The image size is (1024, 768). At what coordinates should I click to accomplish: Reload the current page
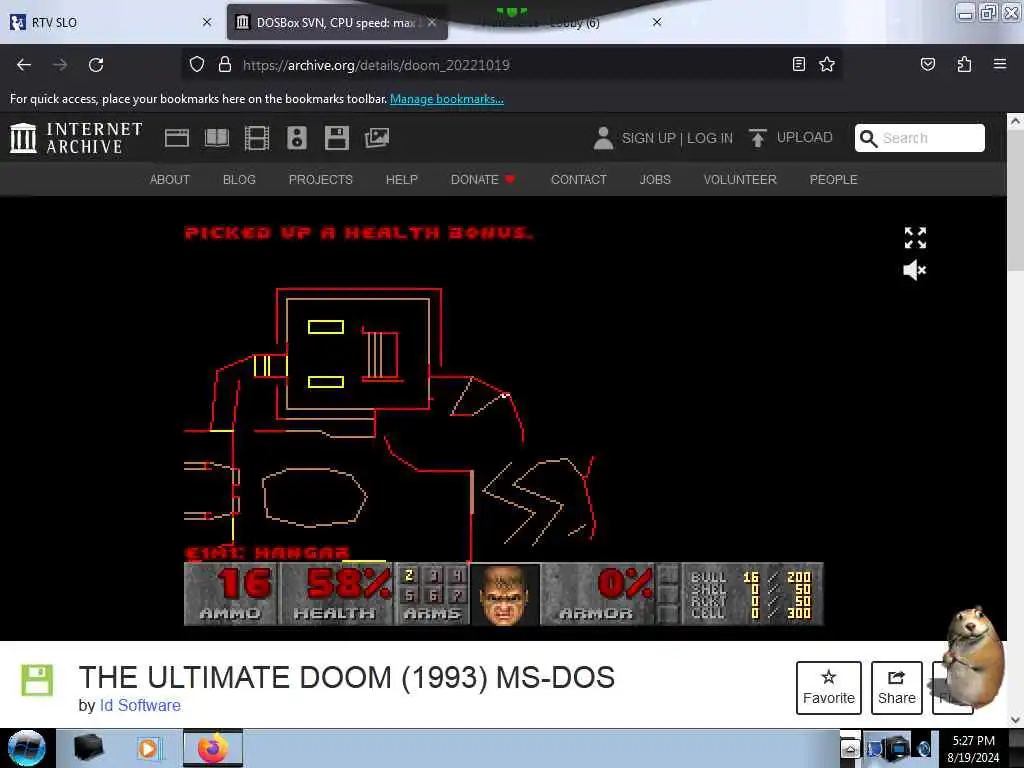(96, 65)
